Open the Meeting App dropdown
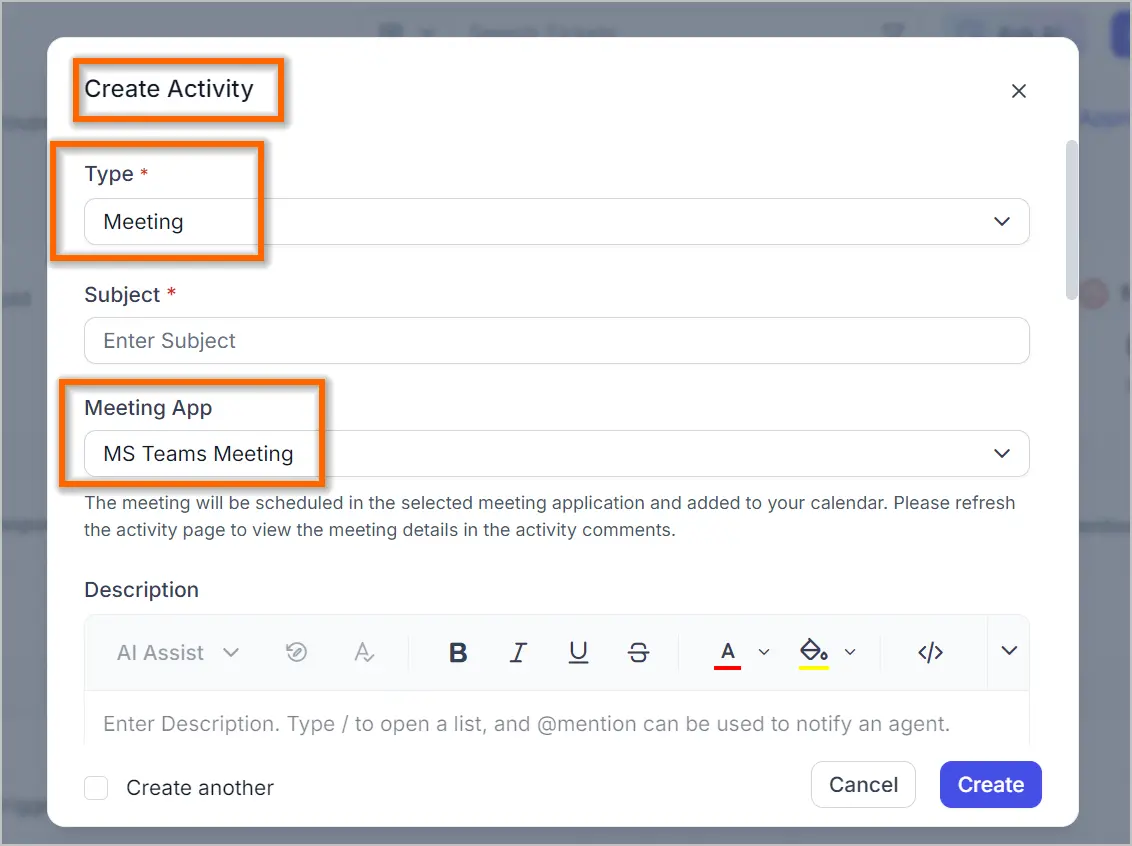This screenshot has height=846, width=1132. 557,453
